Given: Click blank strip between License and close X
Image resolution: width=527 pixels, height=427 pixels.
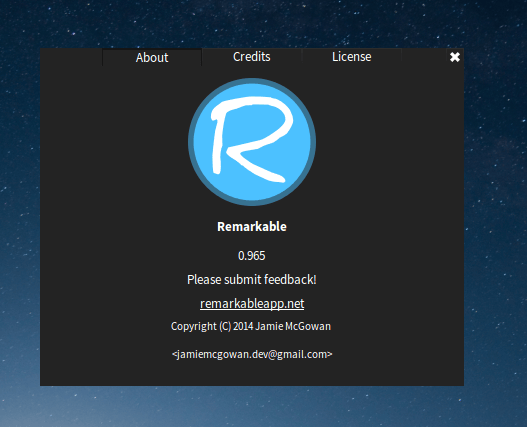Looking at the screenshot, I should (424, 57).
